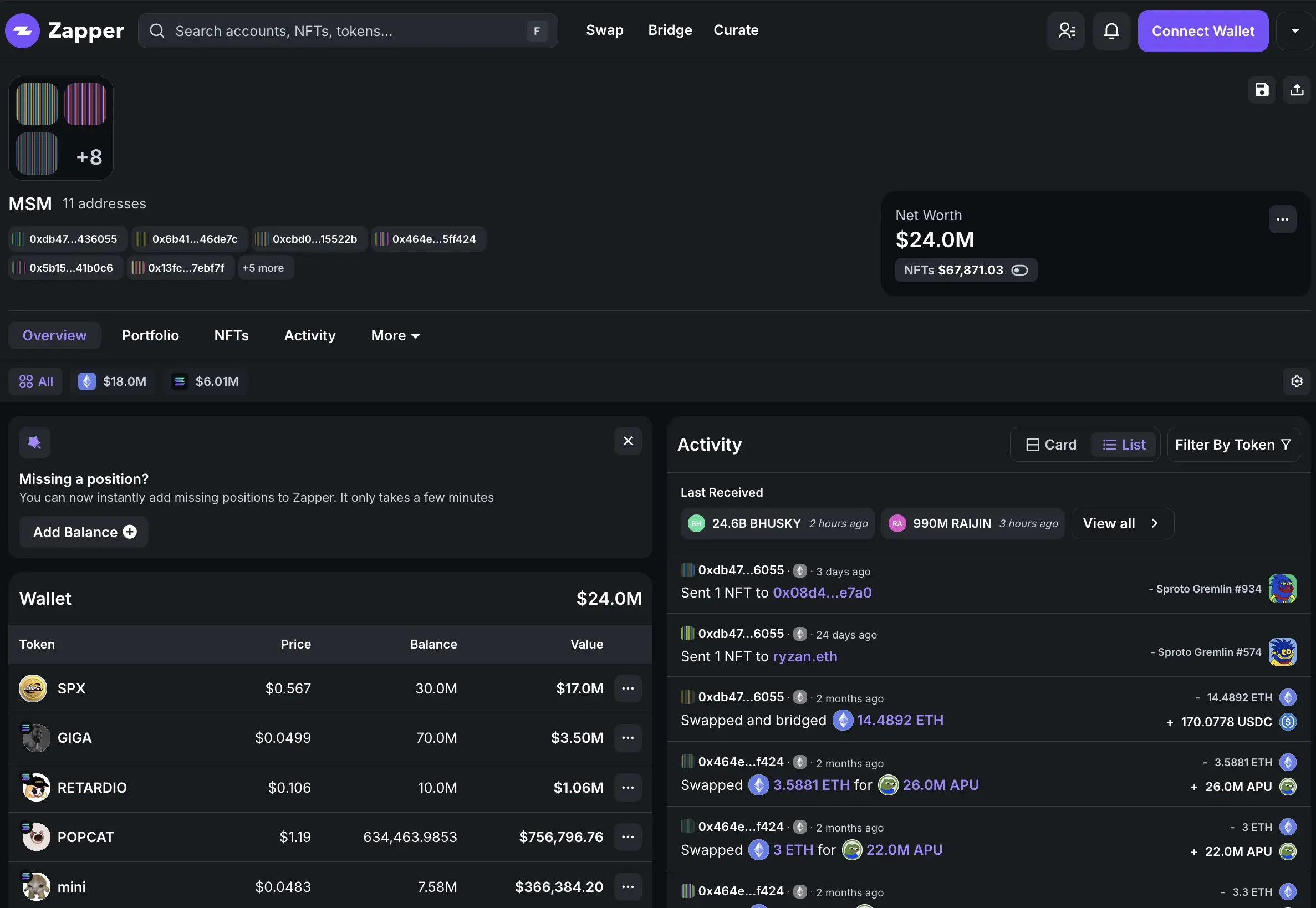
Task: Click the ellipsis icon next to POPCAT token
Action: (x=627, y=837)
